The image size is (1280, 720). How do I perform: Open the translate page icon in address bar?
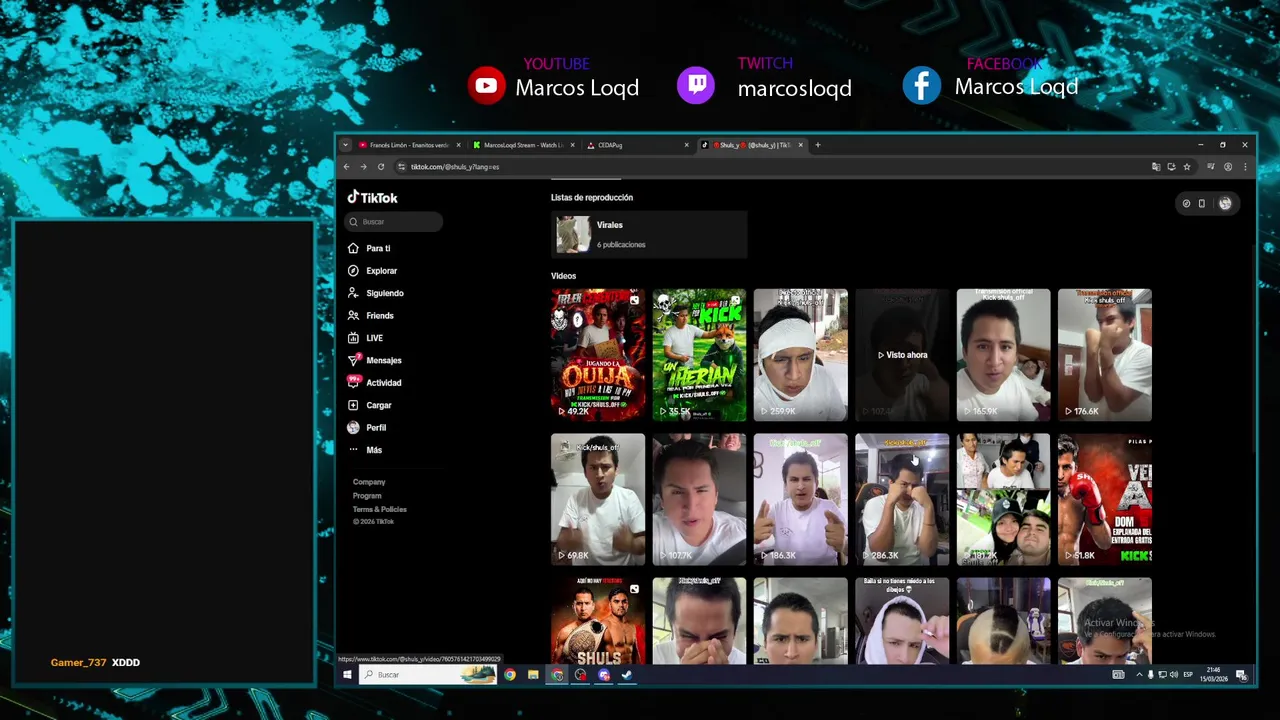1156,167
